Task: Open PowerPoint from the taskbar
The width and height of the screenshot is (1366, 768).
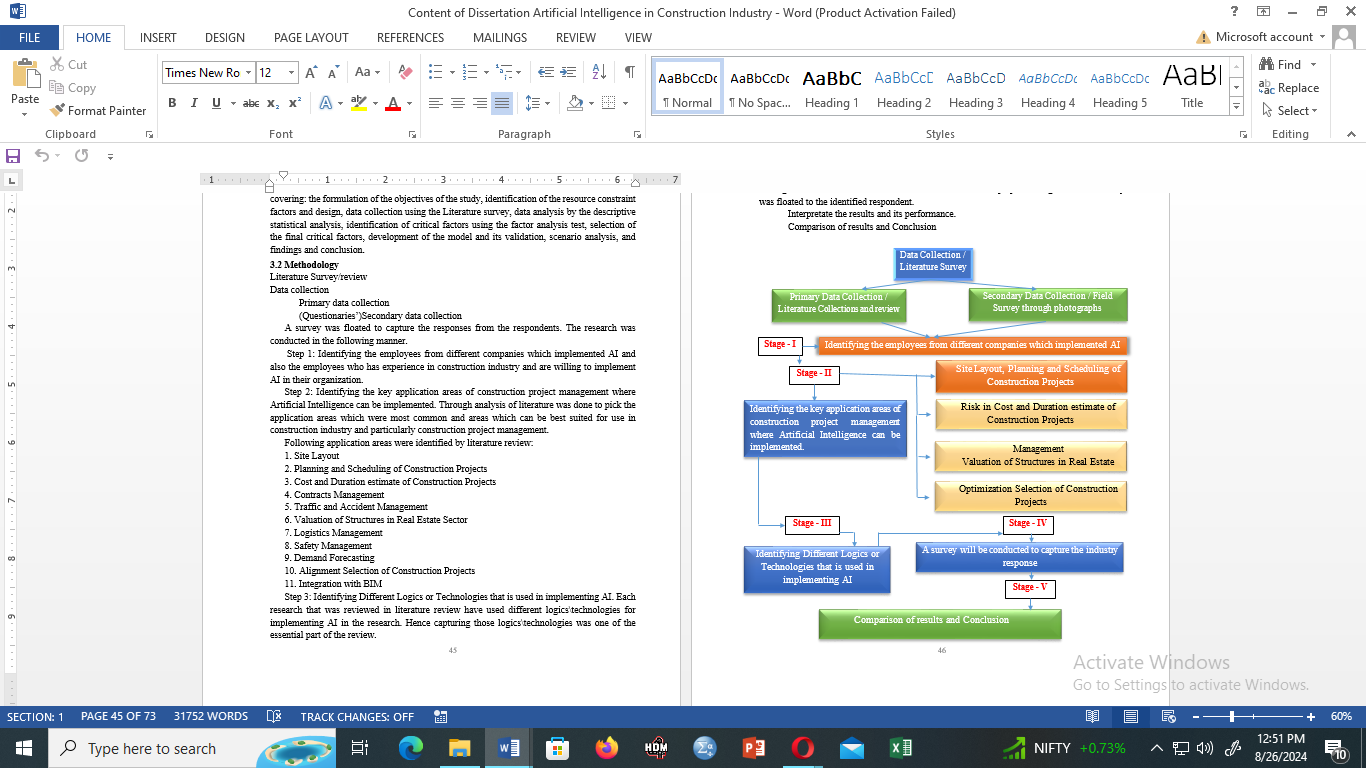Action: [753, 748]
